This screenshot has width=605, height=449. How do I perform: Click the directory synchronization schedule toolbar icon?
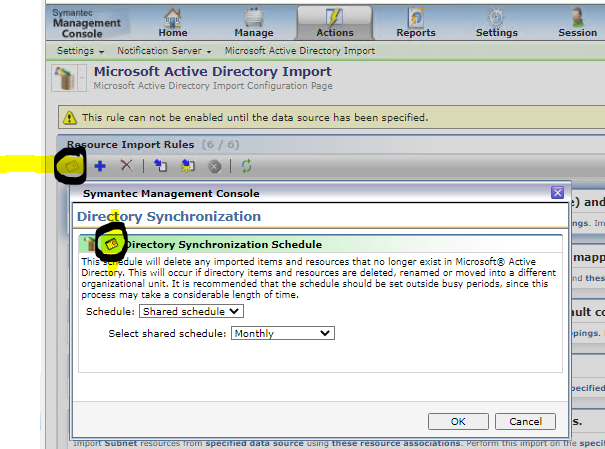[72, 166]
